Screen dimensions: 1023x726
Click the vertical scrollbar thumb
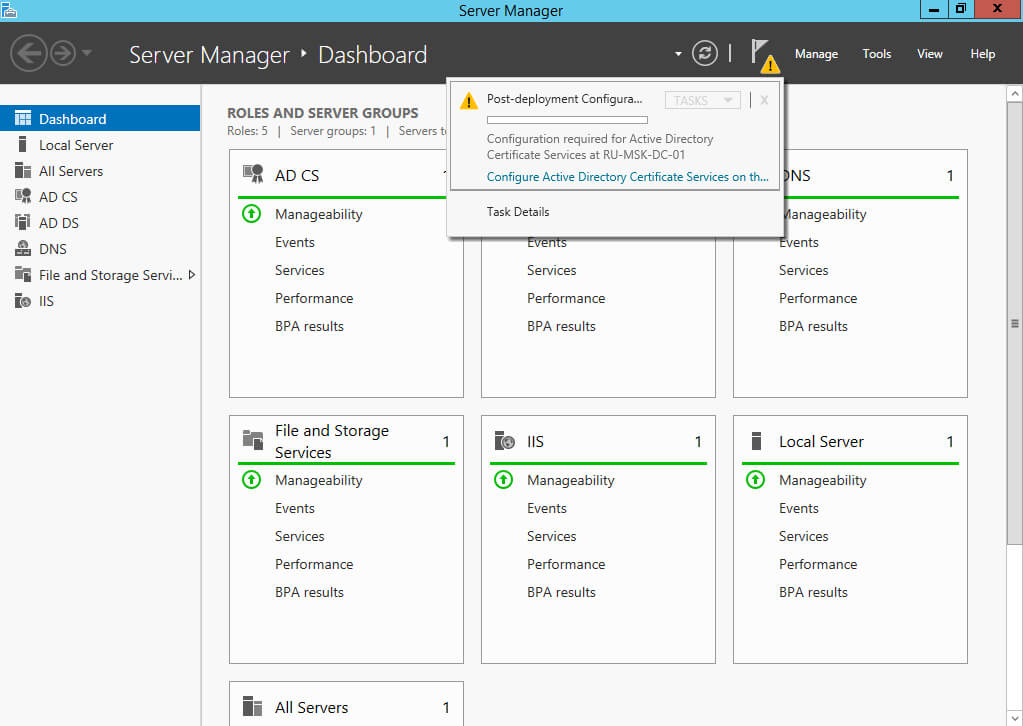[1015, 324]
